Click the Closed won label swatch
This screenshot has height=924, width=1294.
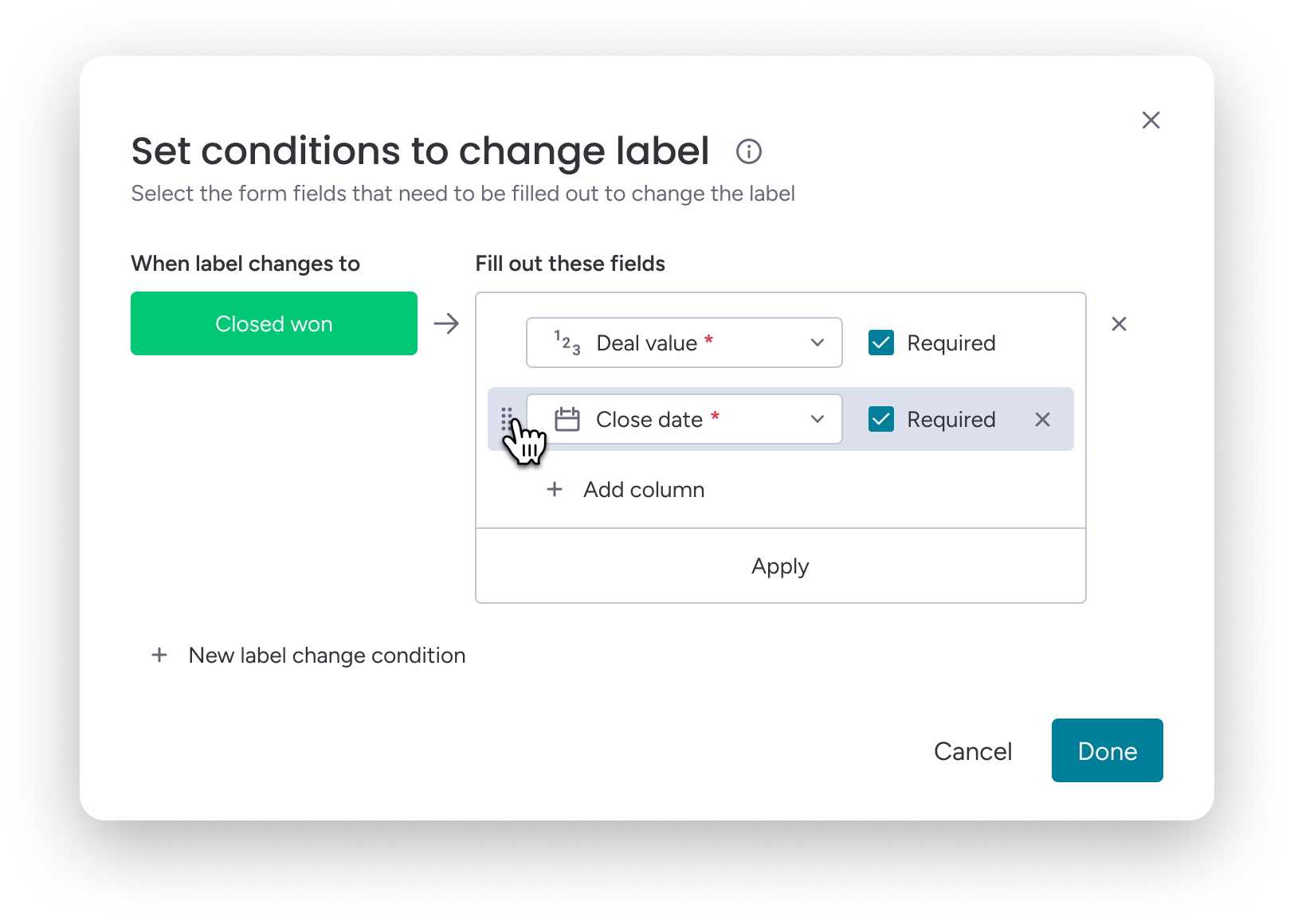coord(274,324)
